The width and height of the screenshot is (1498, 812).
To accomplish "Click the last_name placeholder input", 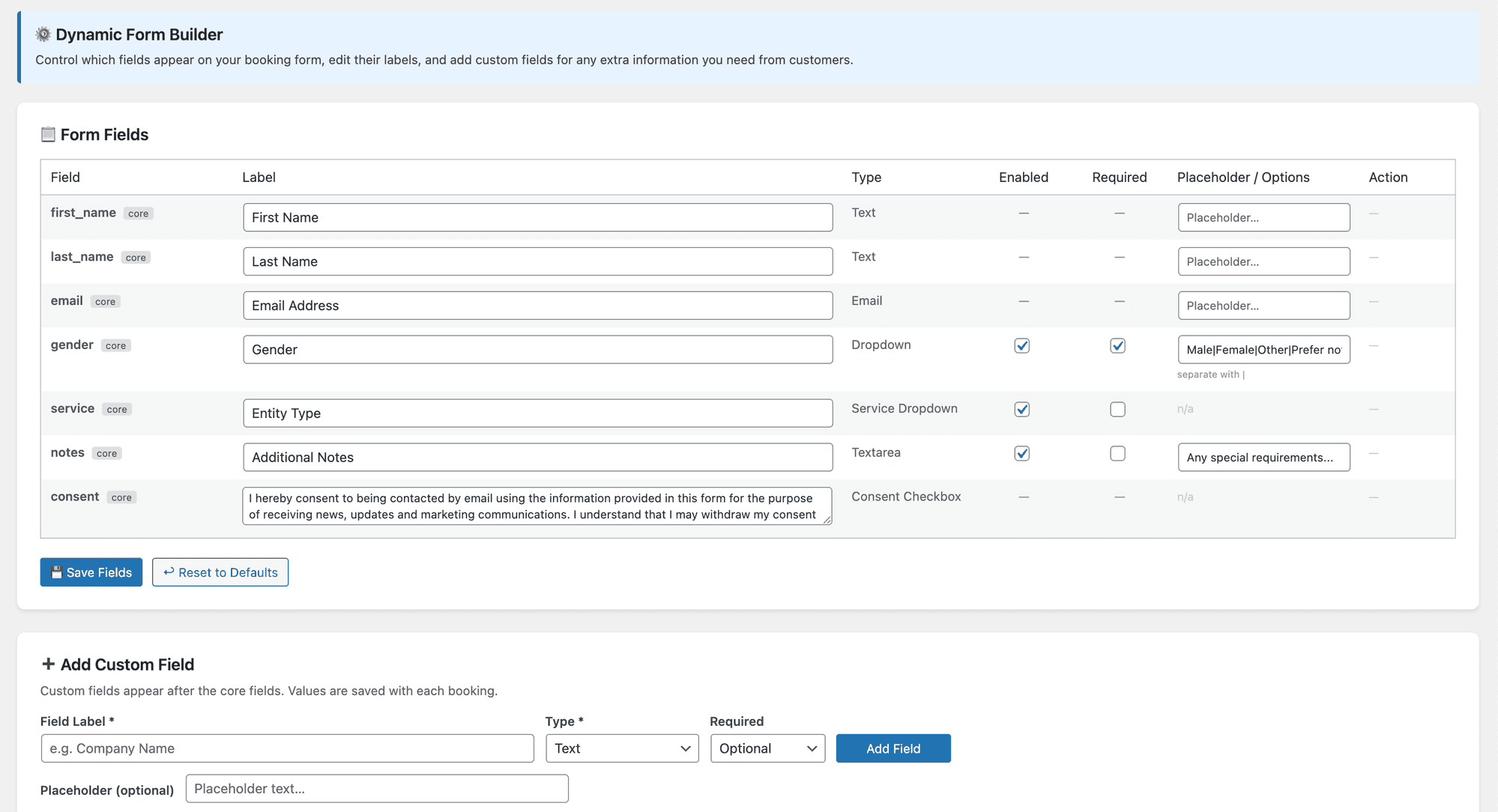I will [1263, 261].
